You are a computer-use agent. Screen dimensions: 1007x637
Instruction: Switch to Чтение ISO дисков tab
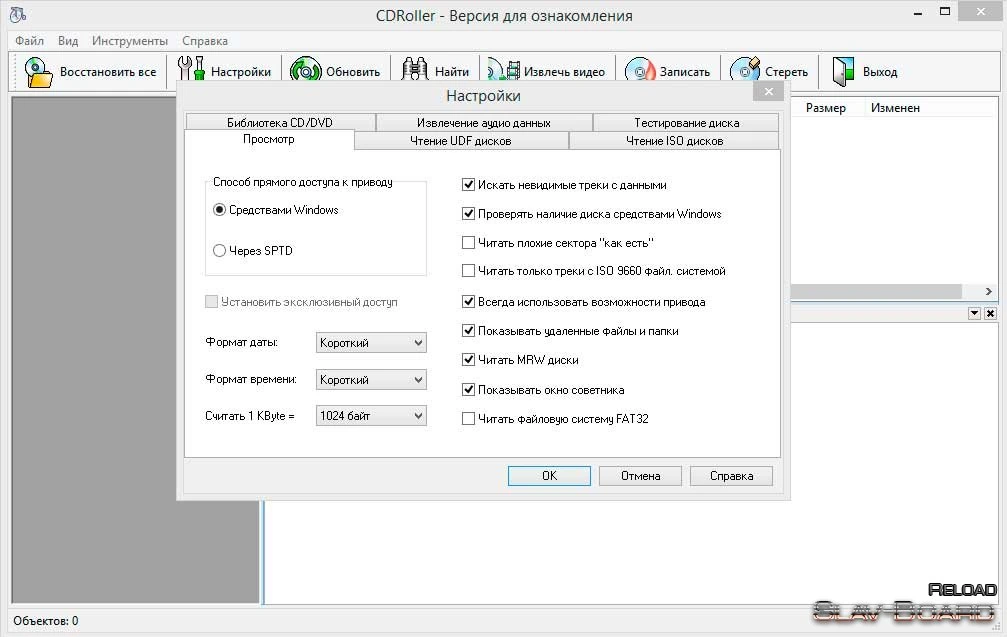674,141
